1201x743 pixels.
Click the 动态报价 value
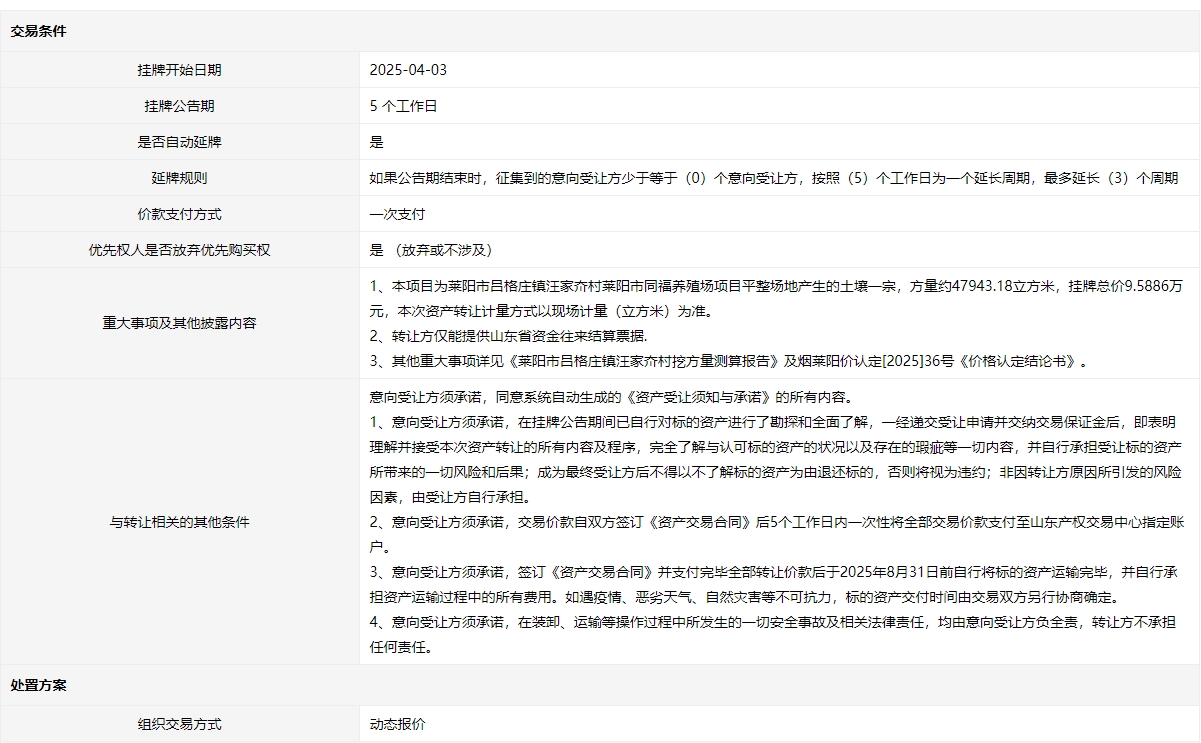click(397, 724)
